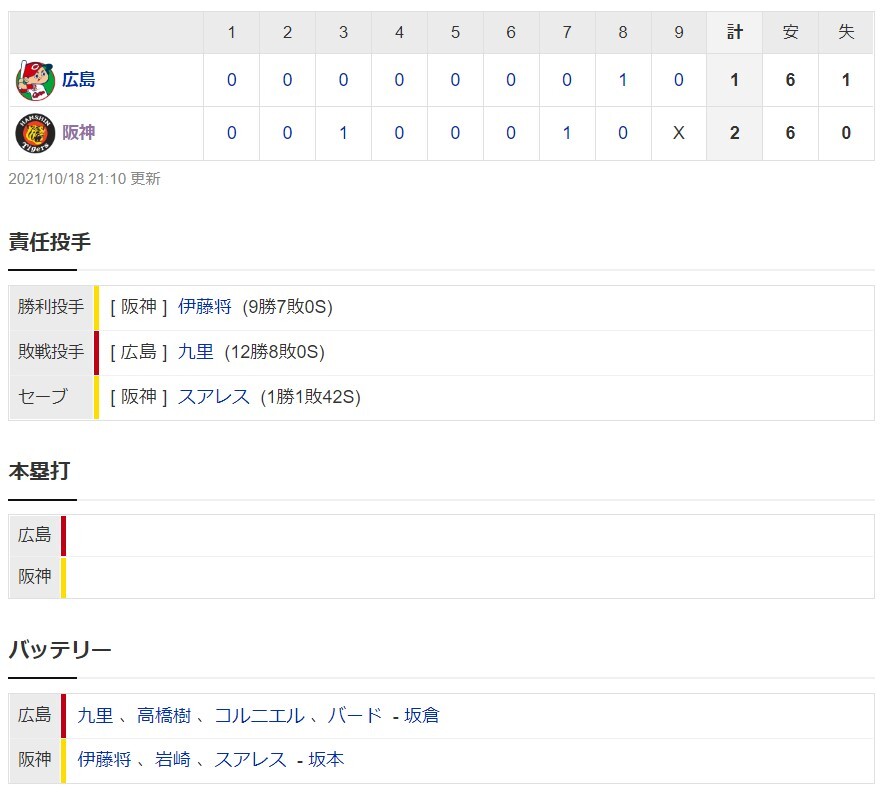Open catcher 坂本 link
This screenshot has height=793, width=882.
click(326, 760)
